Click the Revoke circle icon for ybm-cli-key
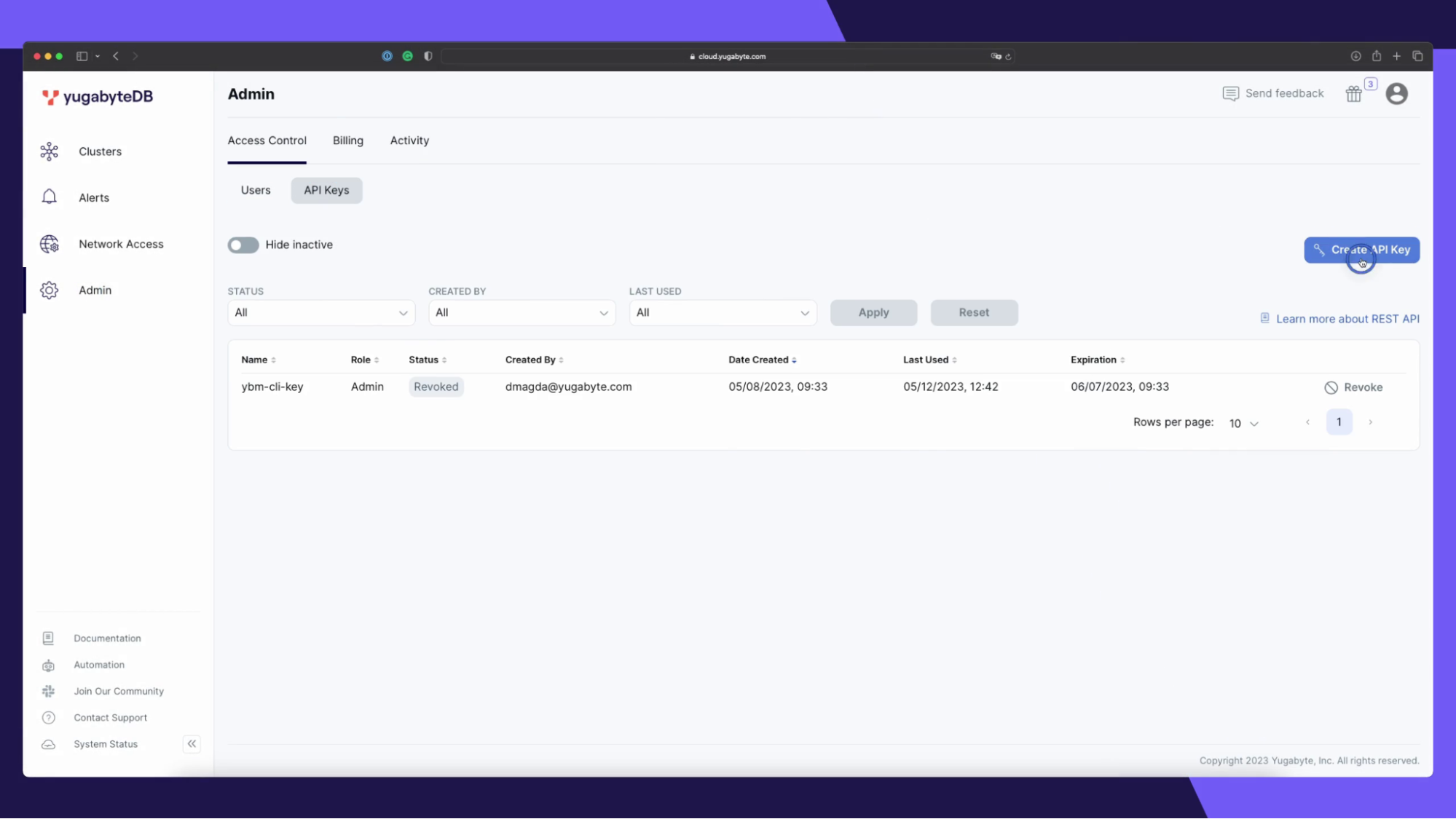1456x819 pixels. point(1331,388)
